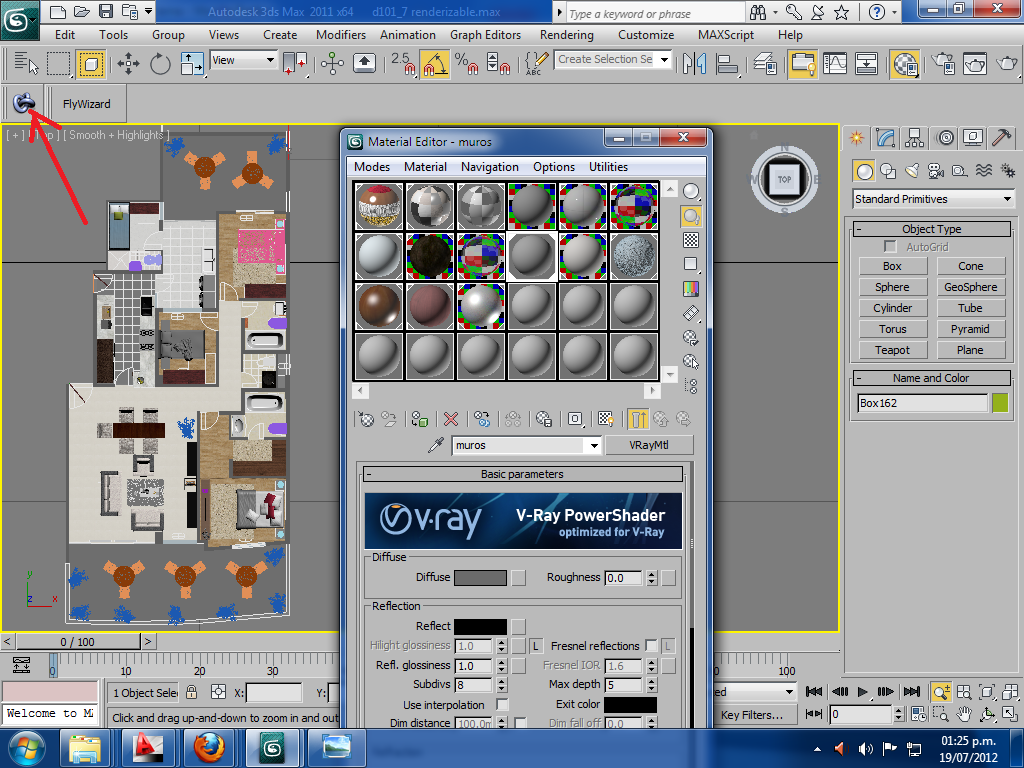Select the Move transform tool

[x=128, y=64]
